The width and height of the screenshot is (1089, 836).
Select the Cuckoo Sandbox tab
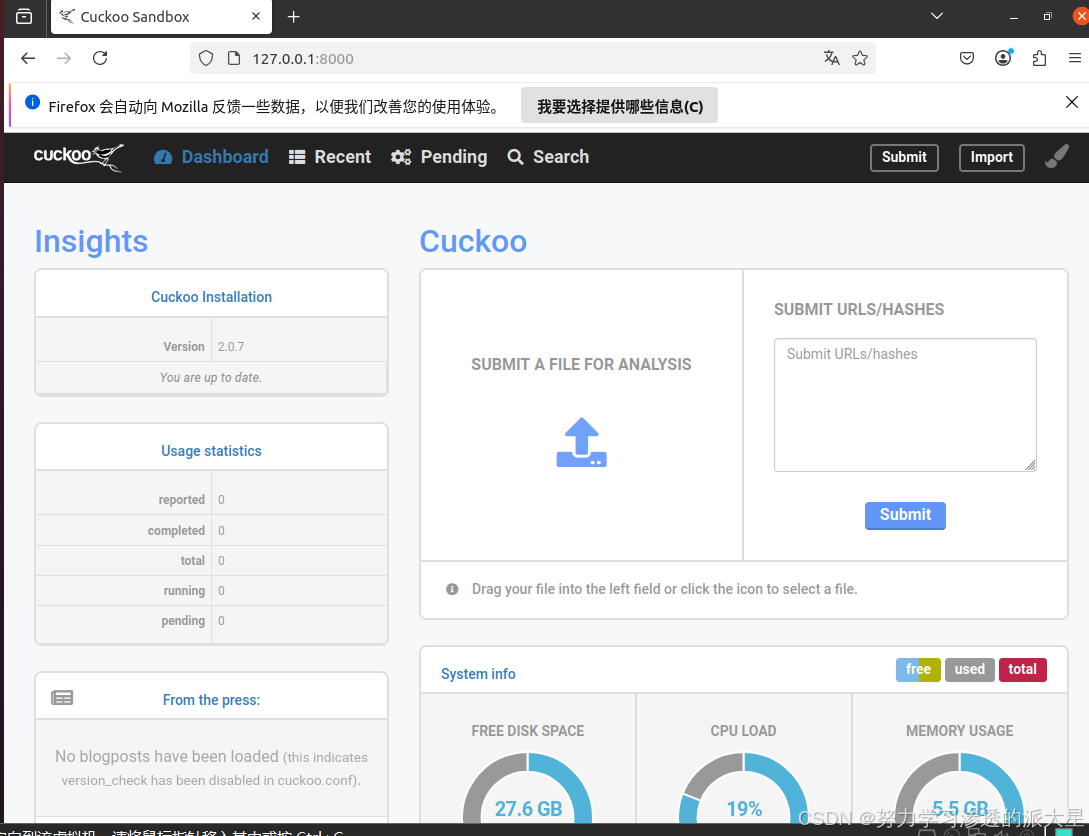tap(161, 17)
